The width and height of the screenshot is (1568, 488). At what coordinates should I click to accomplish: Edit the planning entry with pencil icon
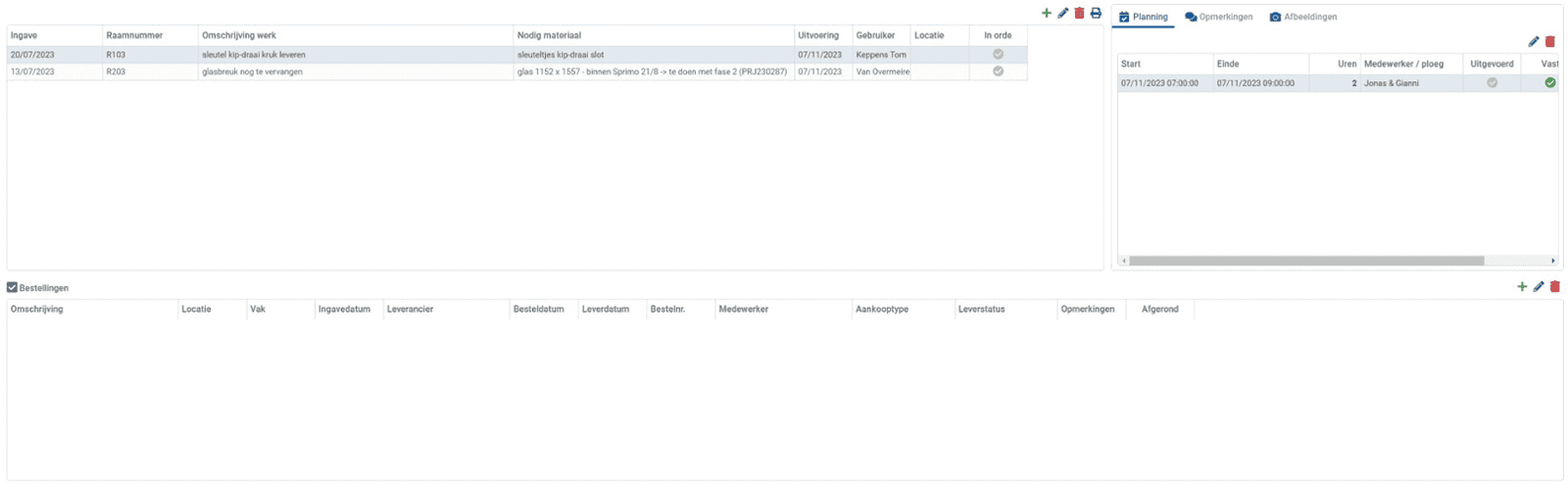click(1534, 42)
